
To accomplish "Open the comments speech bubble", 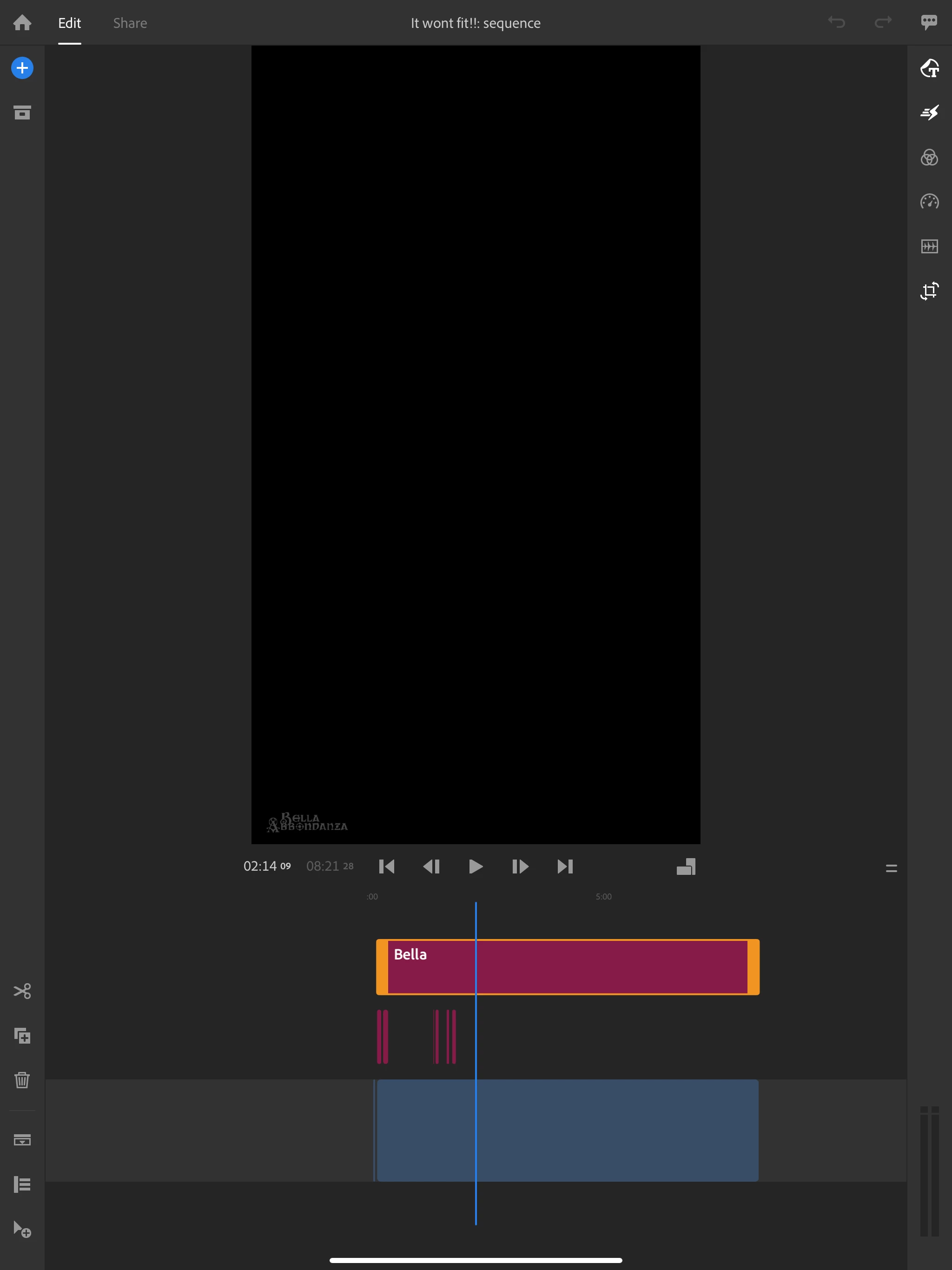I will (928, 22).
